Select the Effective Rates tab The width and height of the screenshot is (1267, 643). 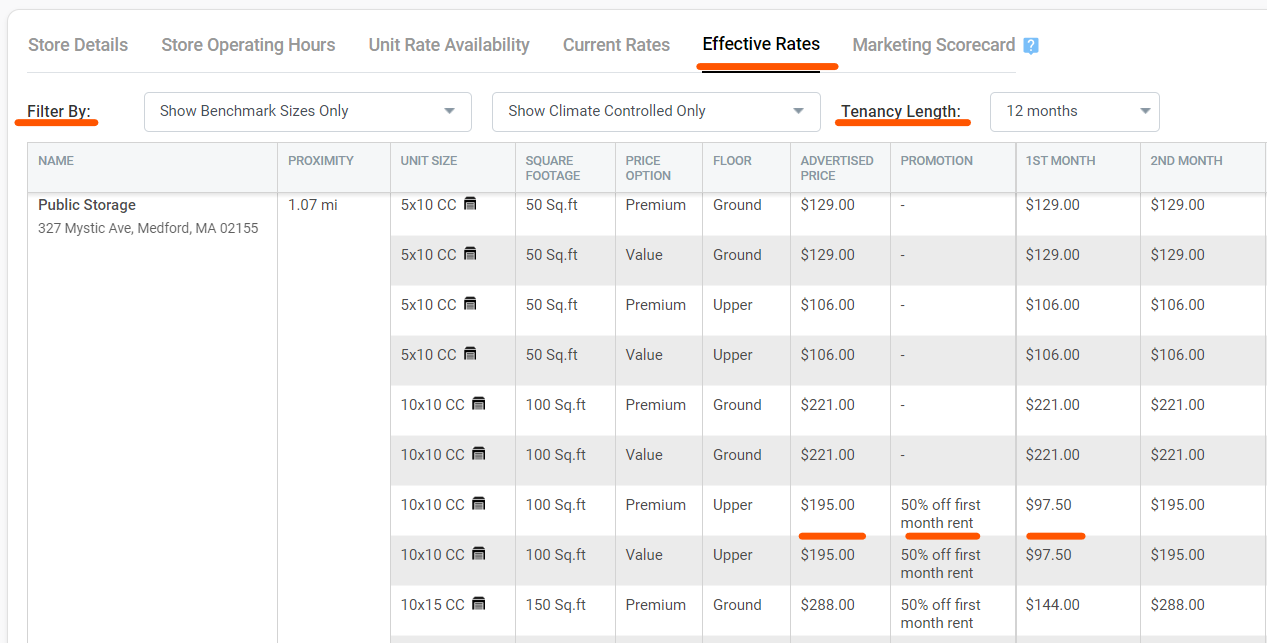coord(761,44)
